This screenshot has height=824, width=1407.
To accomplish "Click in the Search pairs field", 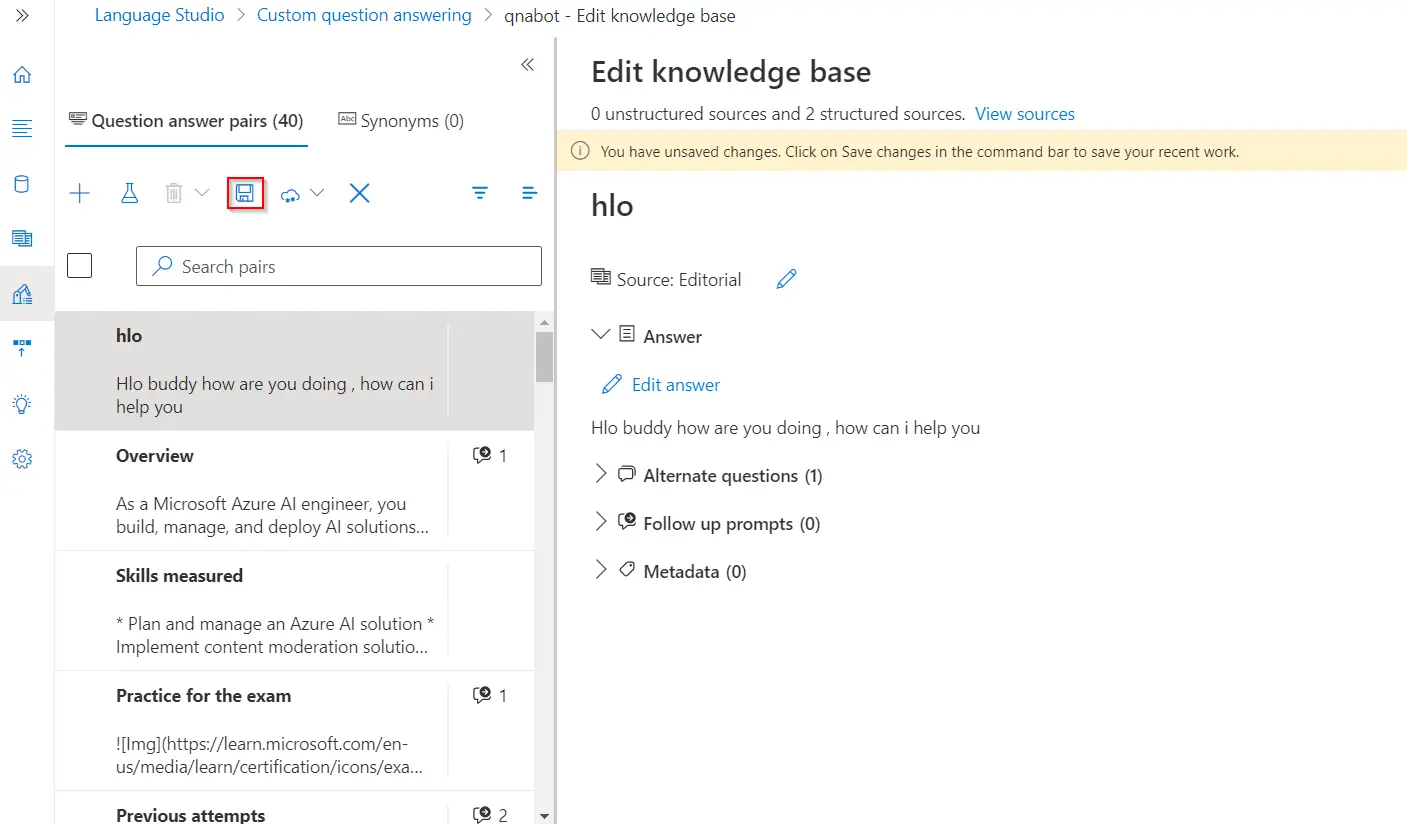I will pos(350,267).
